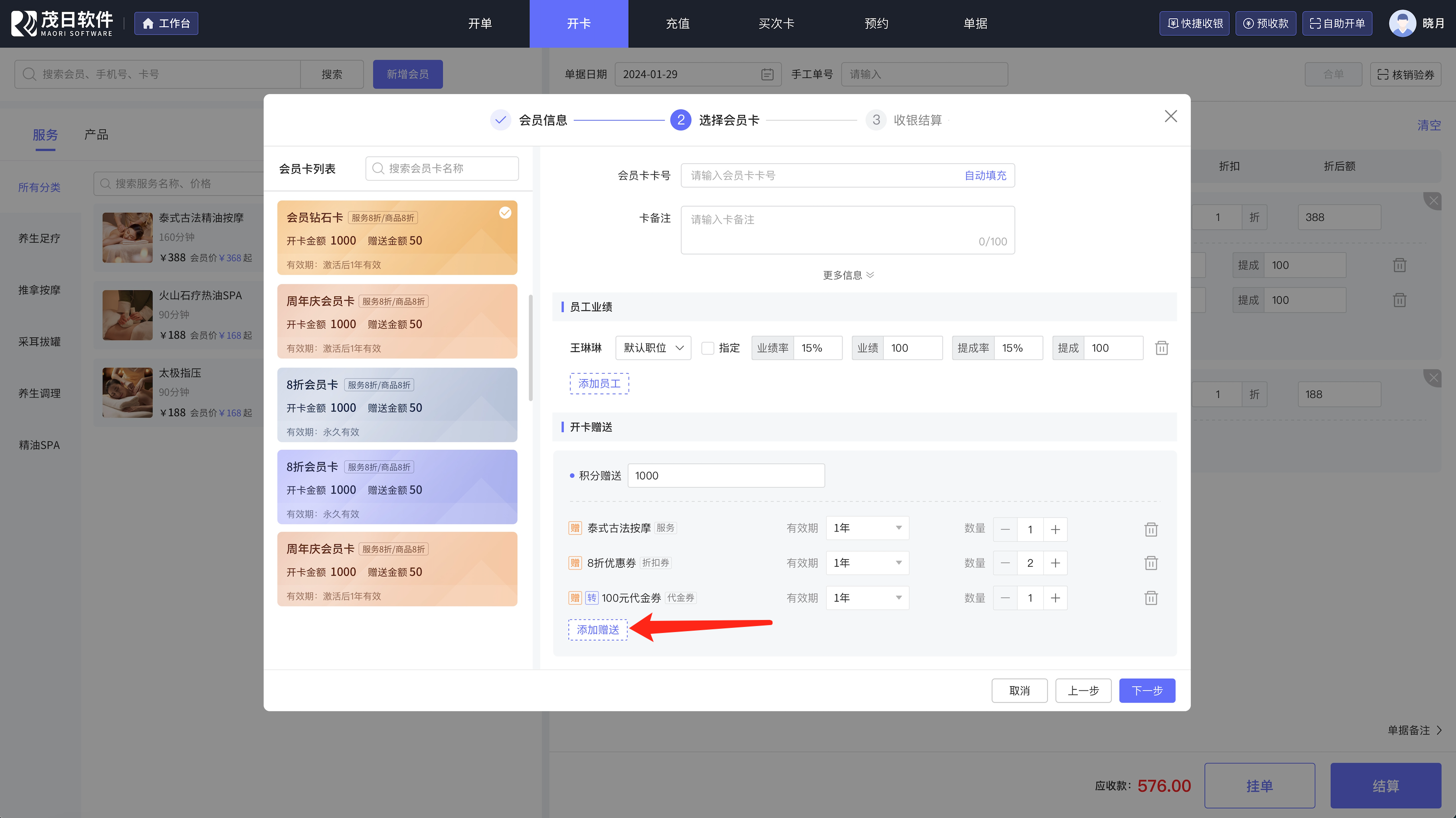Open 快捷收银 from top bar
Viewport: 1456px width, 818px height.
(1194, 23)
